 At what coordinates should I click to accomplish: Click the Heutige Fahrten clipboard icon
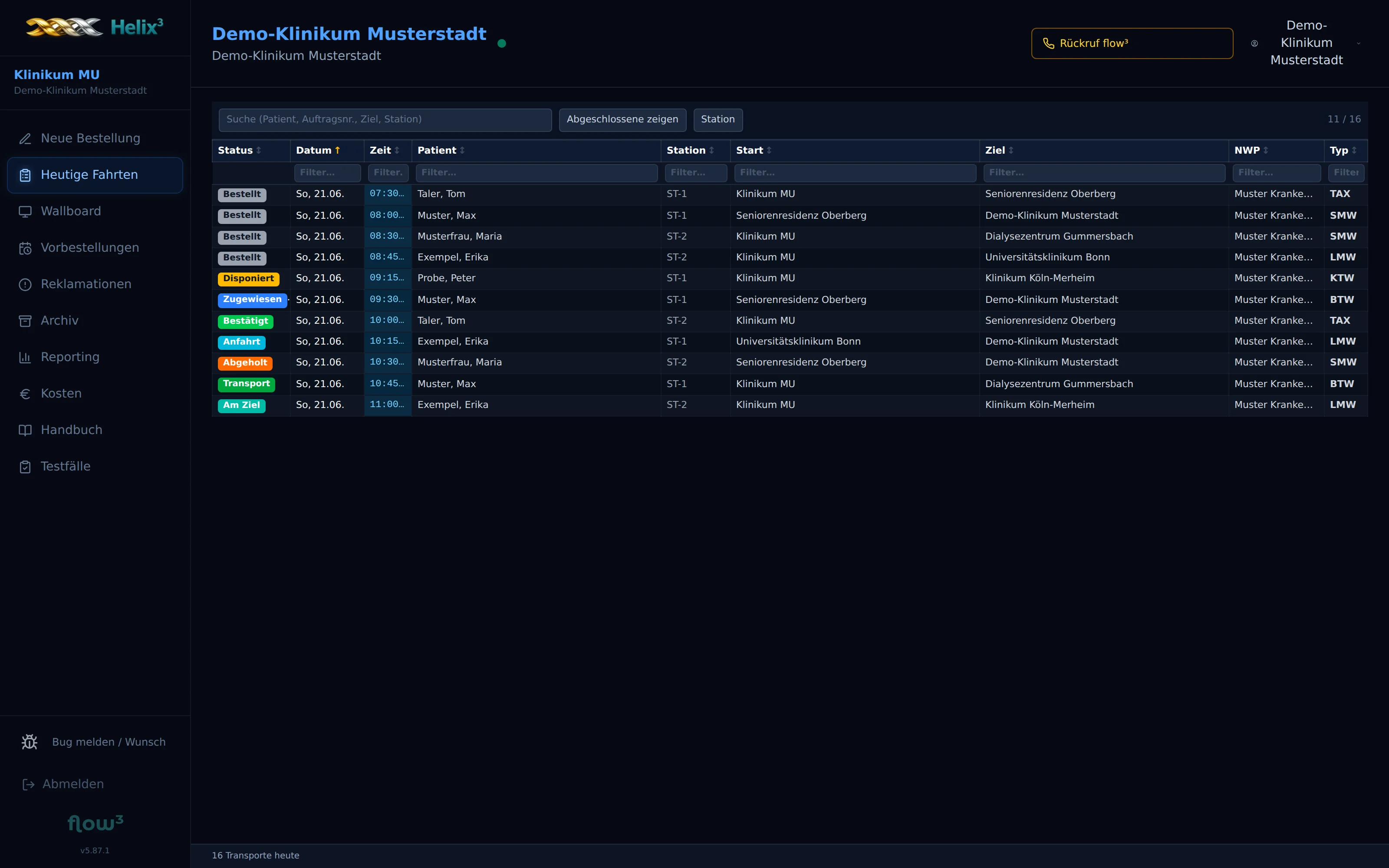point(25,175)
